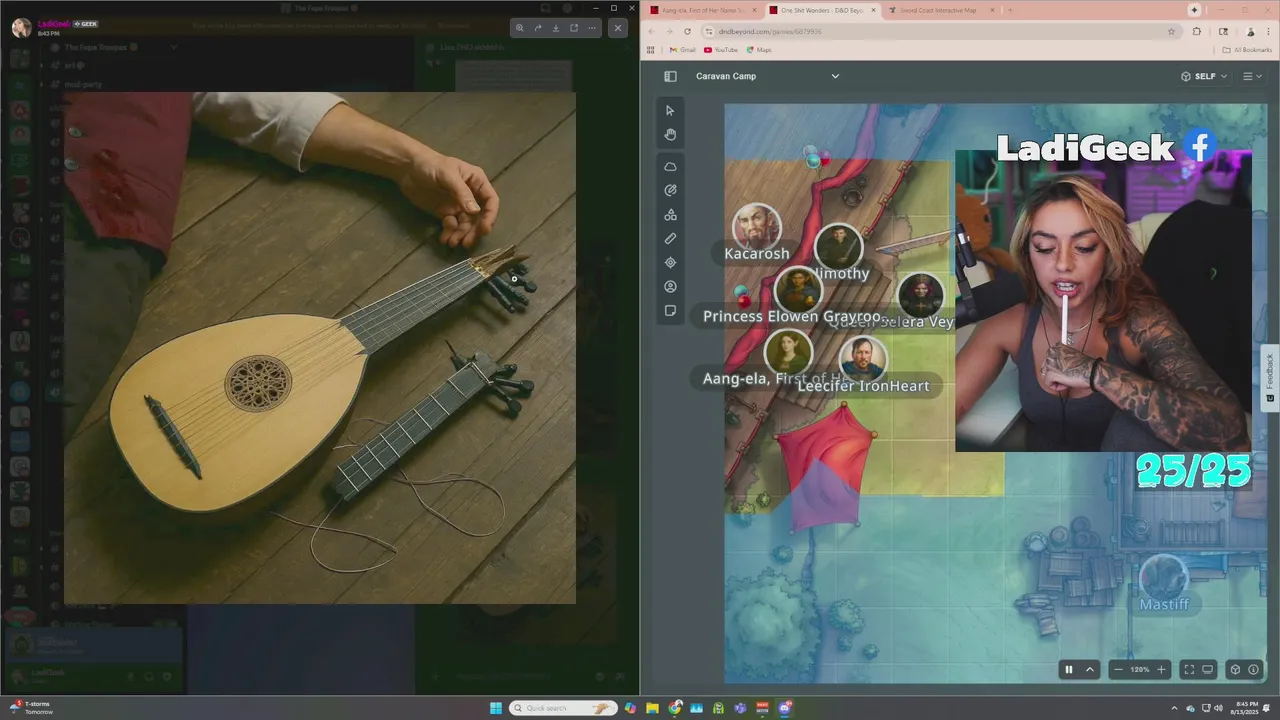Image resolution: width=1280 pixels, height=720 pixels.
Task: Open All Bookmarks folder
Action: pos(1248,49)
